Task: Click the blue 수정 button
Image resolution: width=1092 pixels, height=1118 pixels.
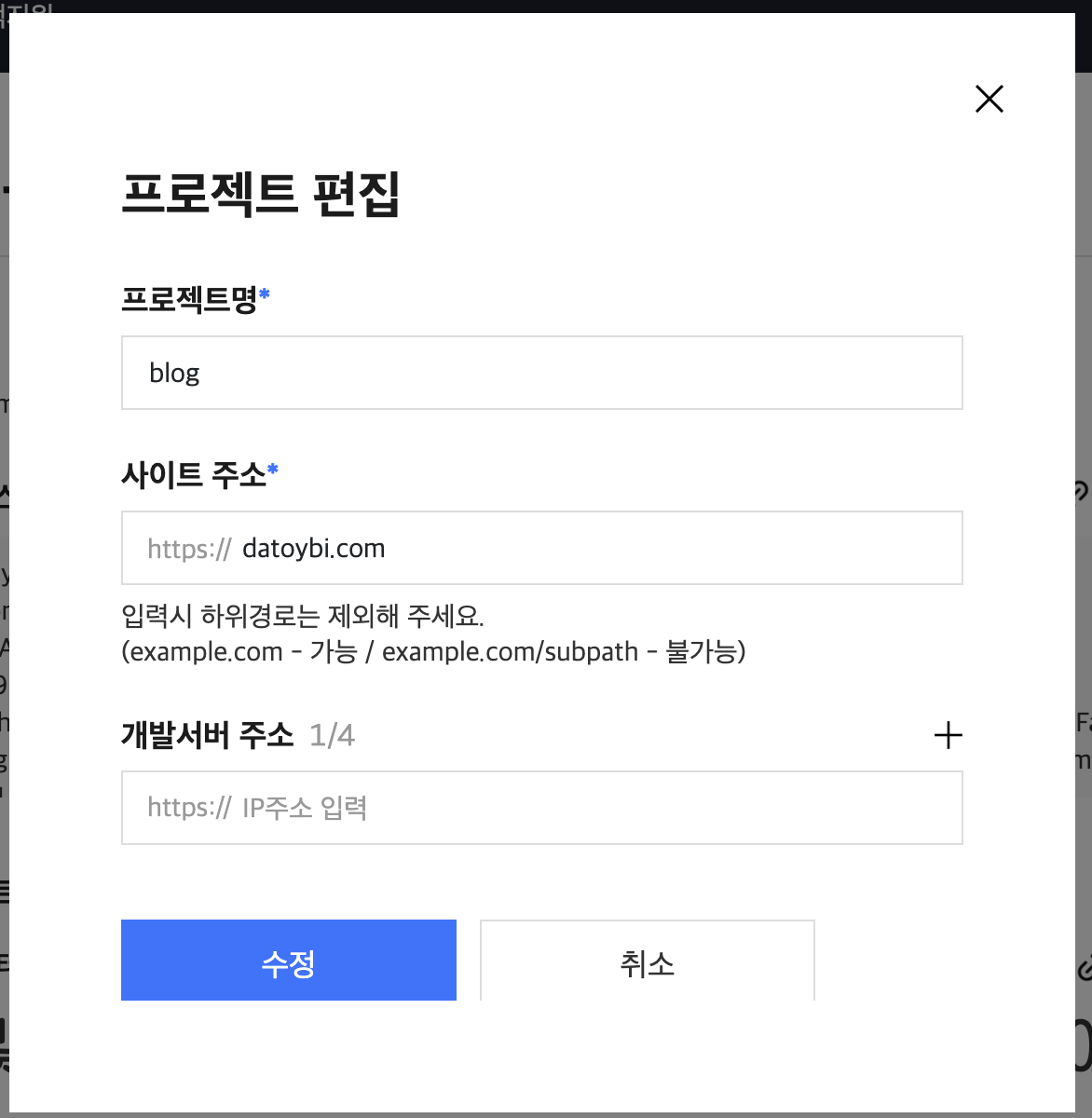Action: tap(289, 960)
